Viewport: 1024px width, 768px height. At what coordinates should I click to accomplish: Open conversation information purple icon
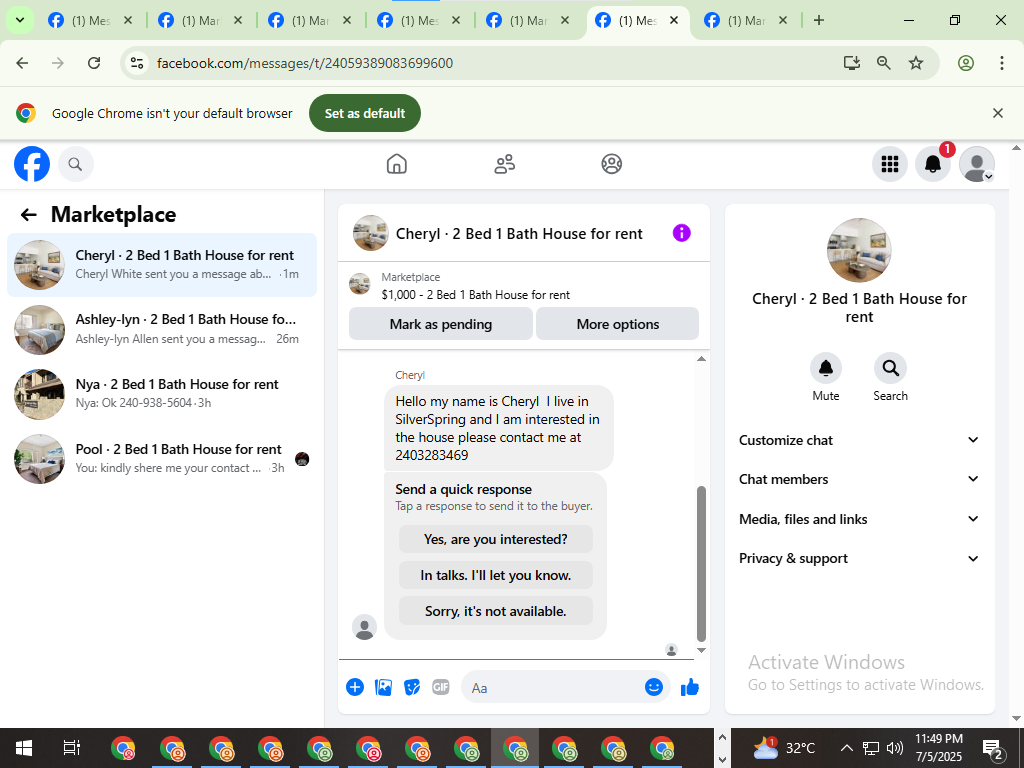[x=681, y=233]
